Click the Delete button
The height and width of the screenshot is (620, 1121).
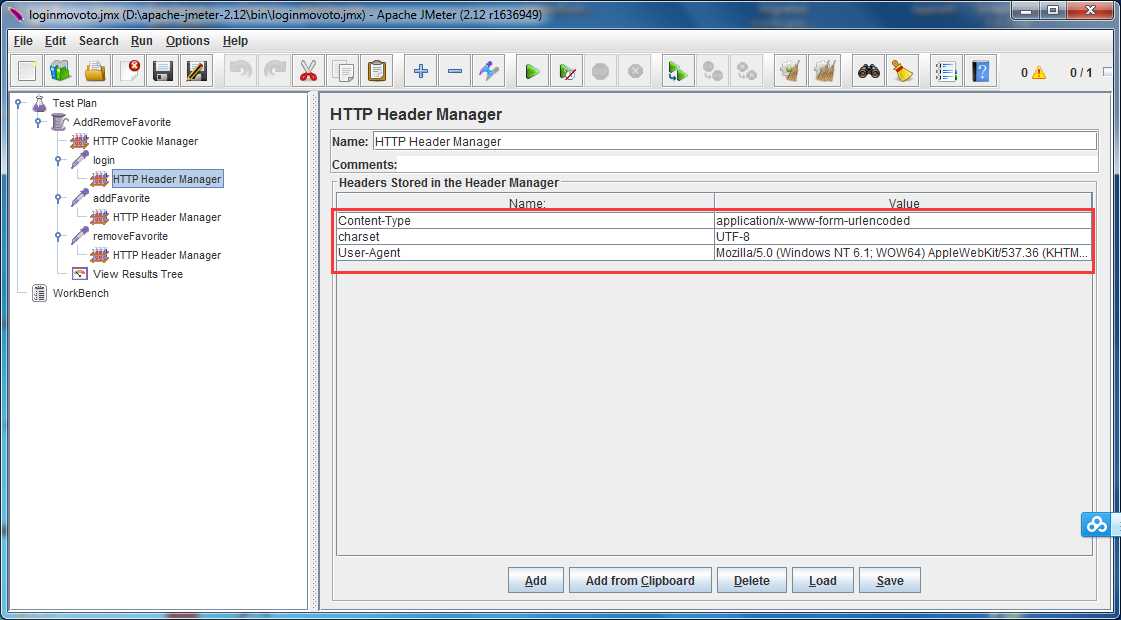click(x=751, y=581)
